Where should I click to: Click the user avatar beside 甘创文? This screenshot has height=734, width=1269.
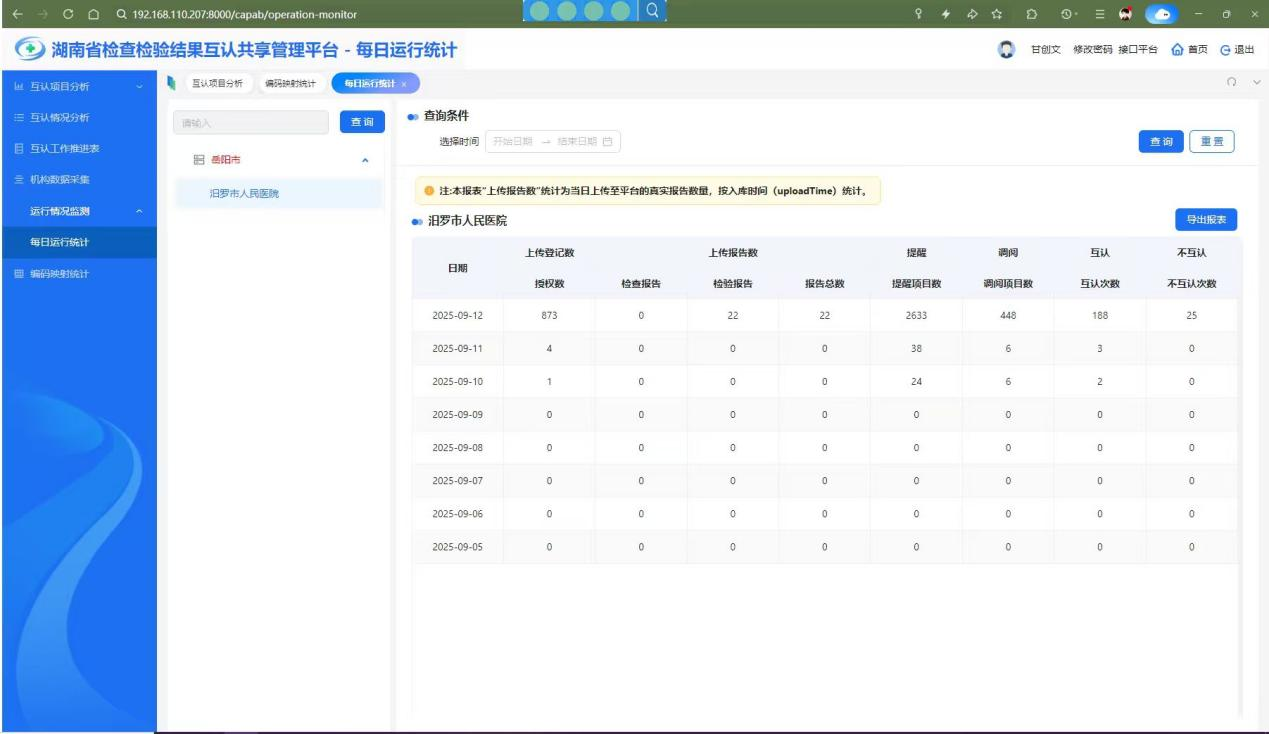click(x=1007, y=51)
